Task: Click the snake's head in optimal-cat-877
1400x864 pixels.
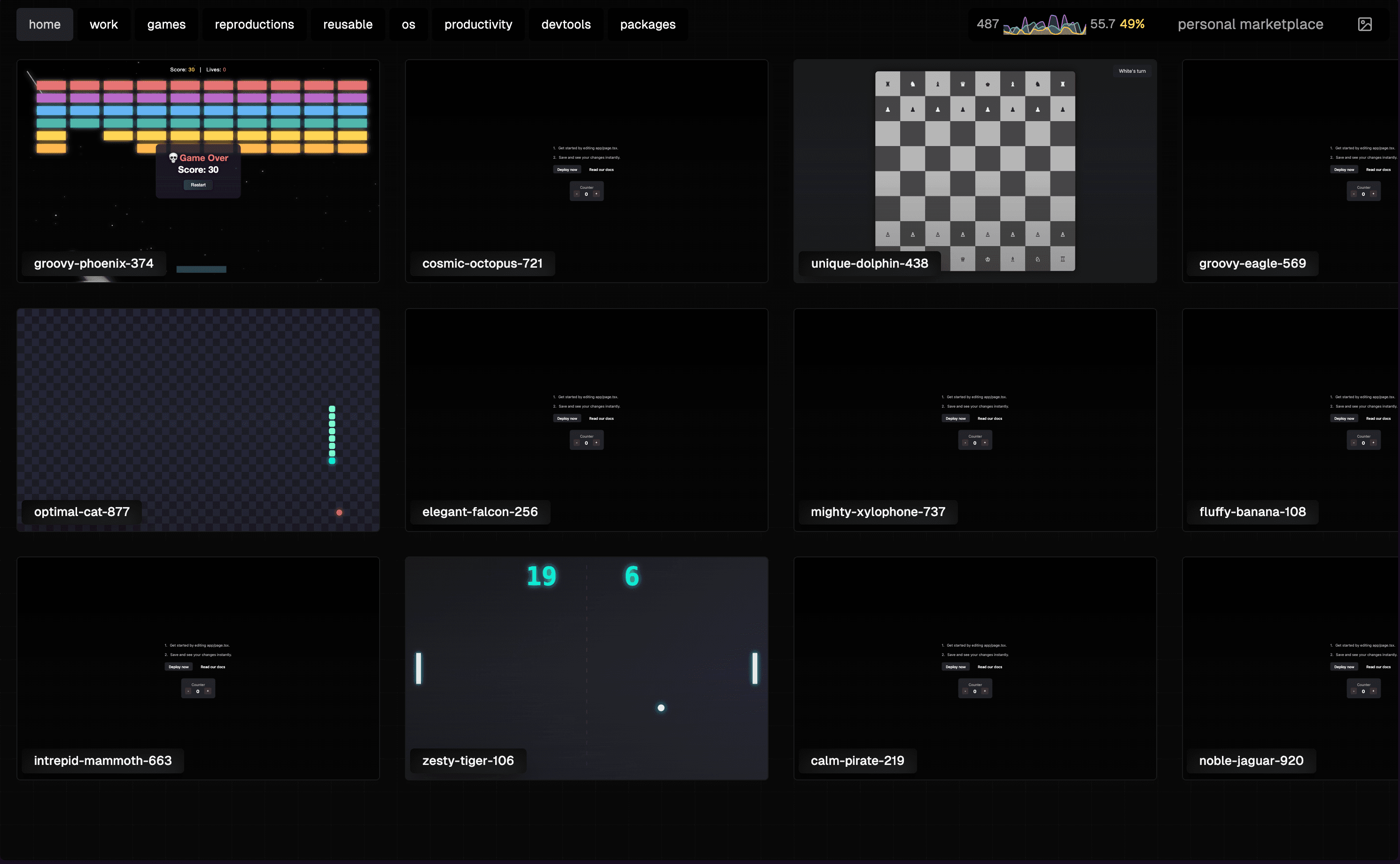Action: tap(332, 461)
